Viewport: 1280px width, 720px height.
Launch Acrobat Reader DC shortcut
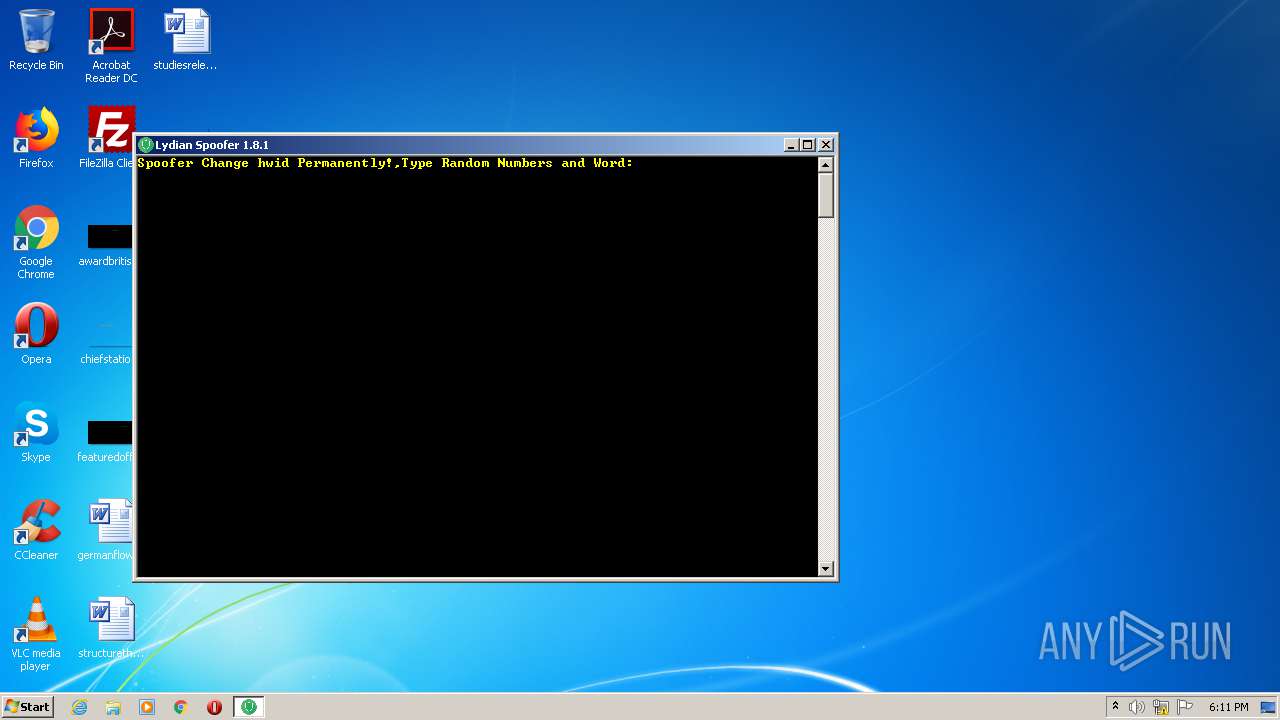pyautogui.click(x=111, y=46)
